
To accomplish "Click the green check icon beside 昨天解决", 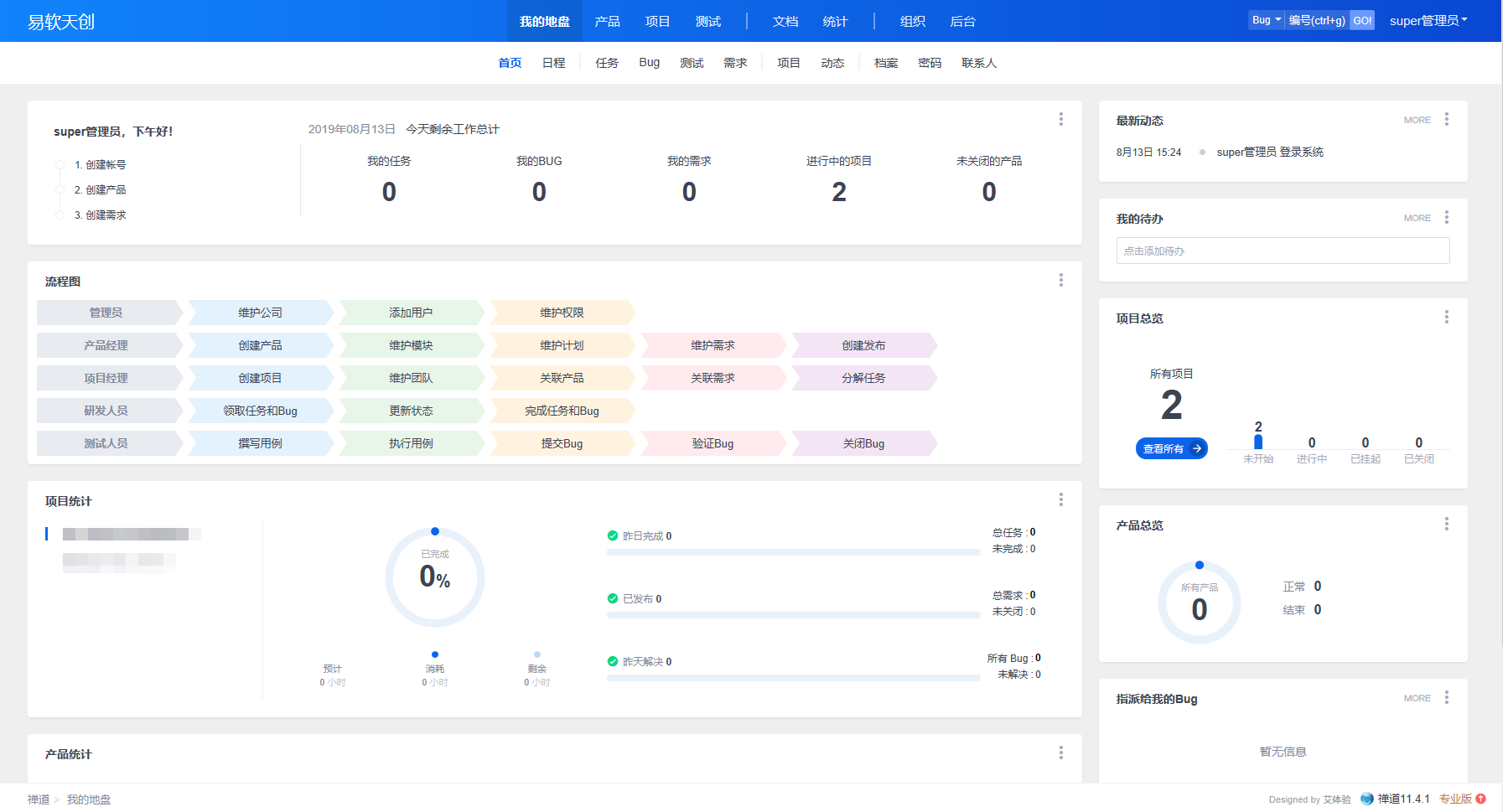I will (x=613, y=661).
